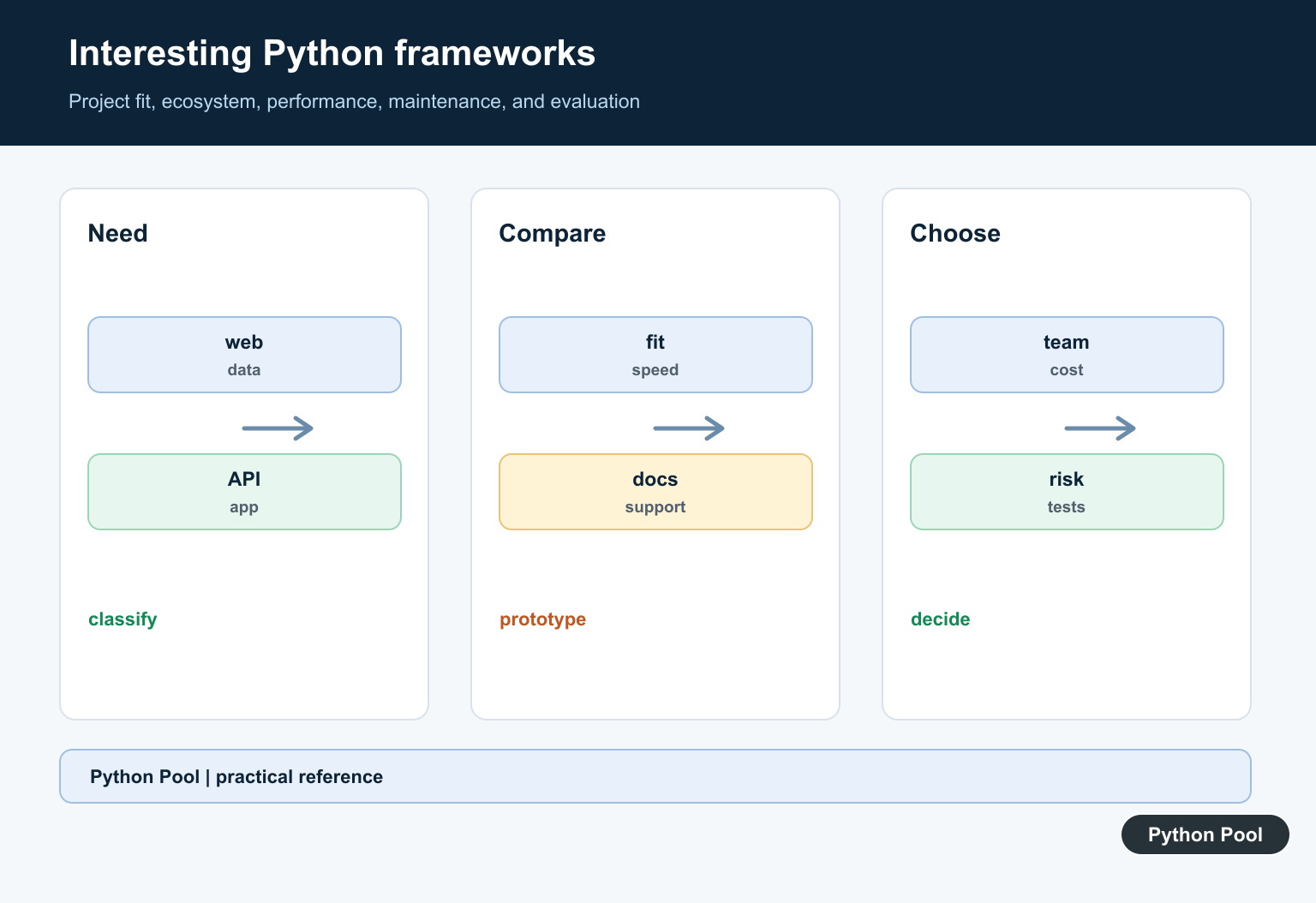
Task: Click the 'Interesting Python frameworks' title
Action: 332,53
